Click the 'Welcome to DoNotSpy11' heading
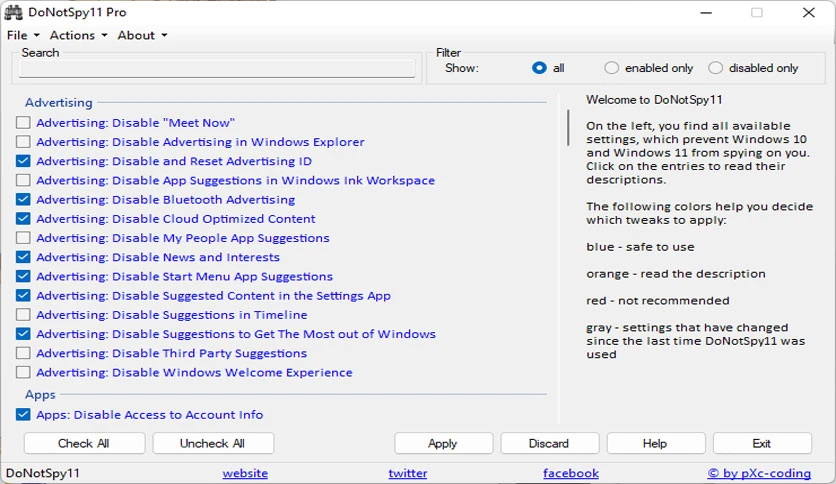 click(654, 100)
